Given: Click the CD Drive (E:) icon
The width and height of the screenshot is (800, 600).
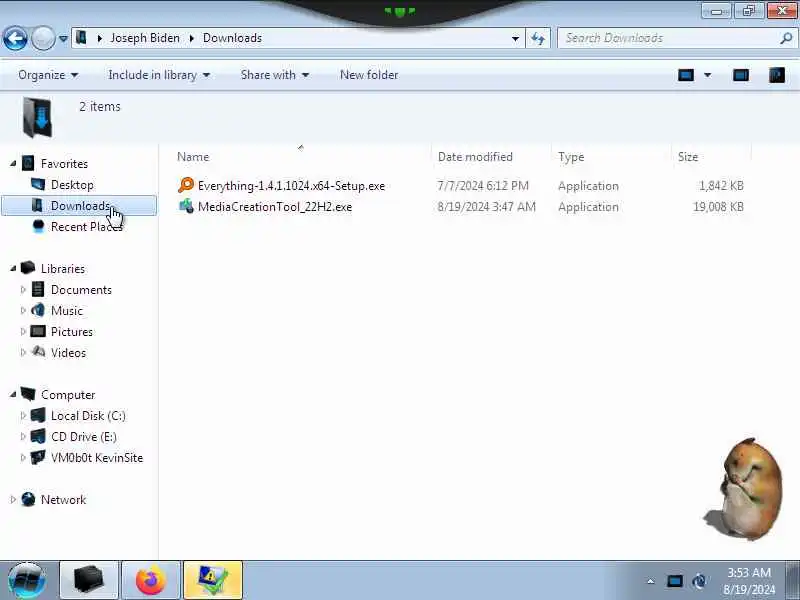Looking at the screenshot, I should coord(38,436).
